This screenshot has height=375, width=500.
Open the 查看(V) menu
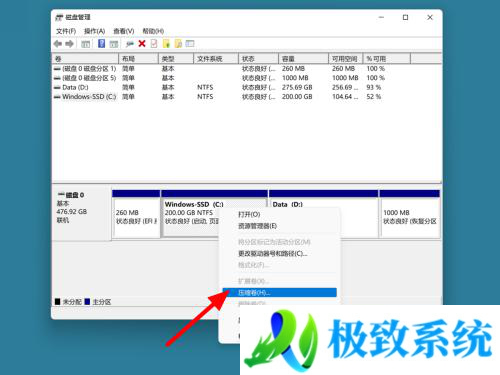pyautogui.click(x=124, y=31)
